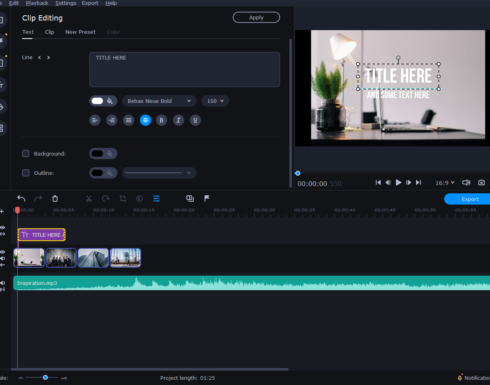Open the Settings menu

[66, 3]
